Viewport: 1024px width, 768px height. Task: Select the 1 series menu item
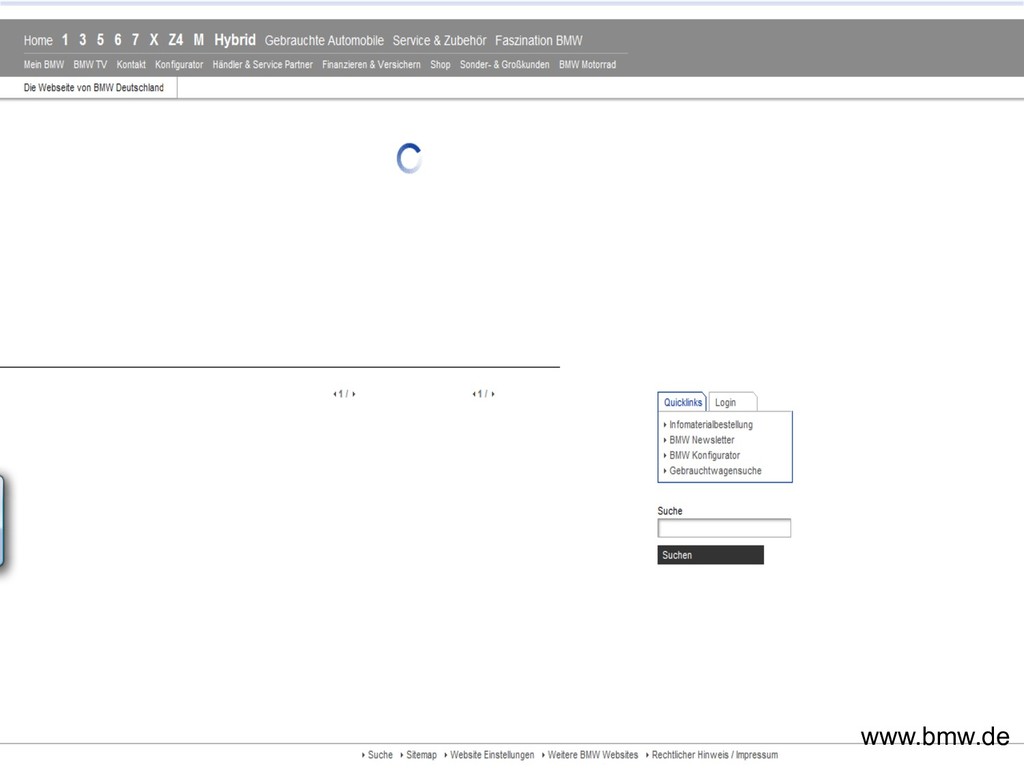click(x=65, y=40)
